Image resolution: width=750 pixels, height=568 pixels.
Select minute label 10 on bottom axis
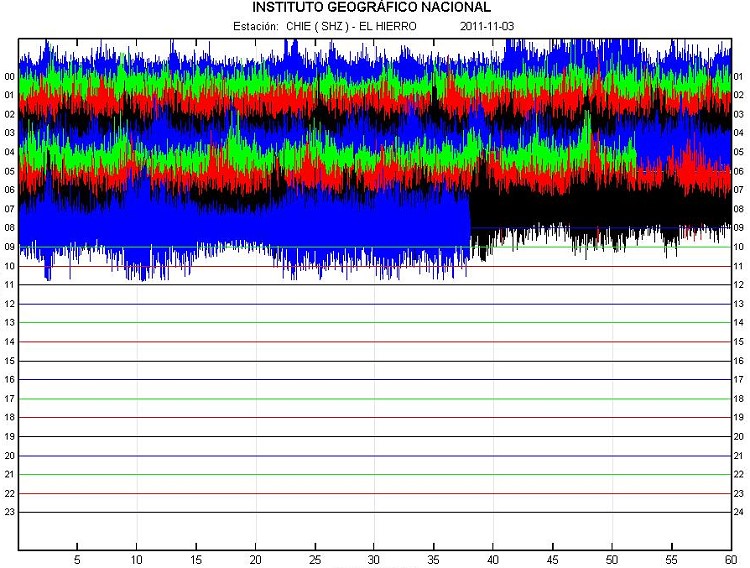click(x=136, y=559)
